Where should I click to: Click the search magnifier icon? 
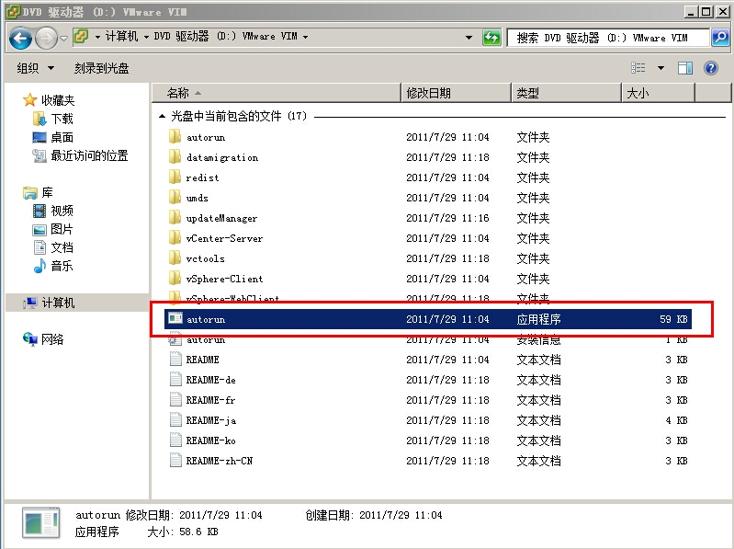point(720,37)
